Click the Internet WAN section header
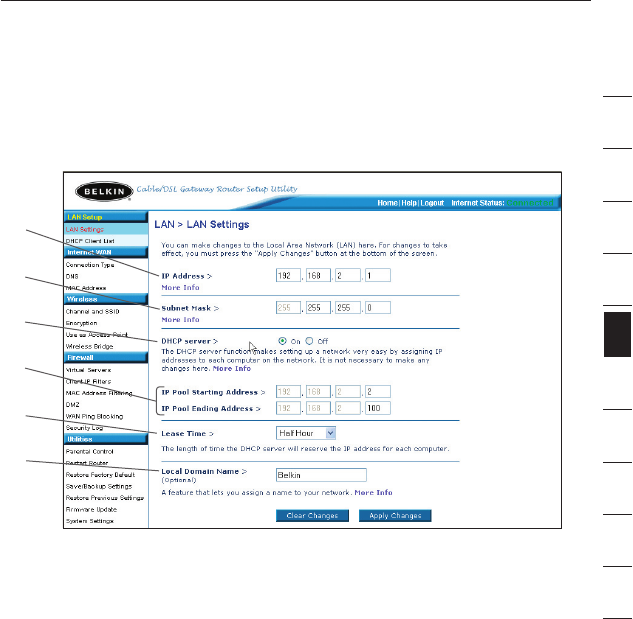The height and width of the screenshot is (619, 633). pos(106,252)
